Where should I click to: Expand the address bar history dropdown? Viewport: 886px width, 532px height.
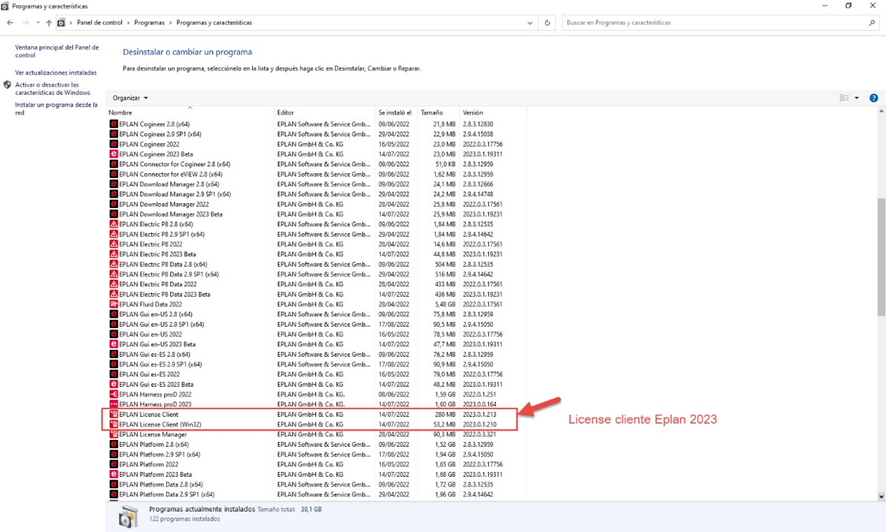pos(531,22)
